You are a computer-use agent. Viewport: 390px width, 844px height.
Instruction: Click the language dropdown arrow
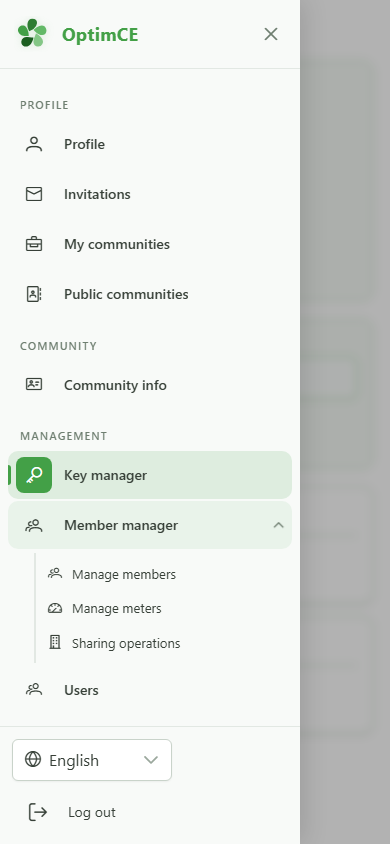coord(151,760)
